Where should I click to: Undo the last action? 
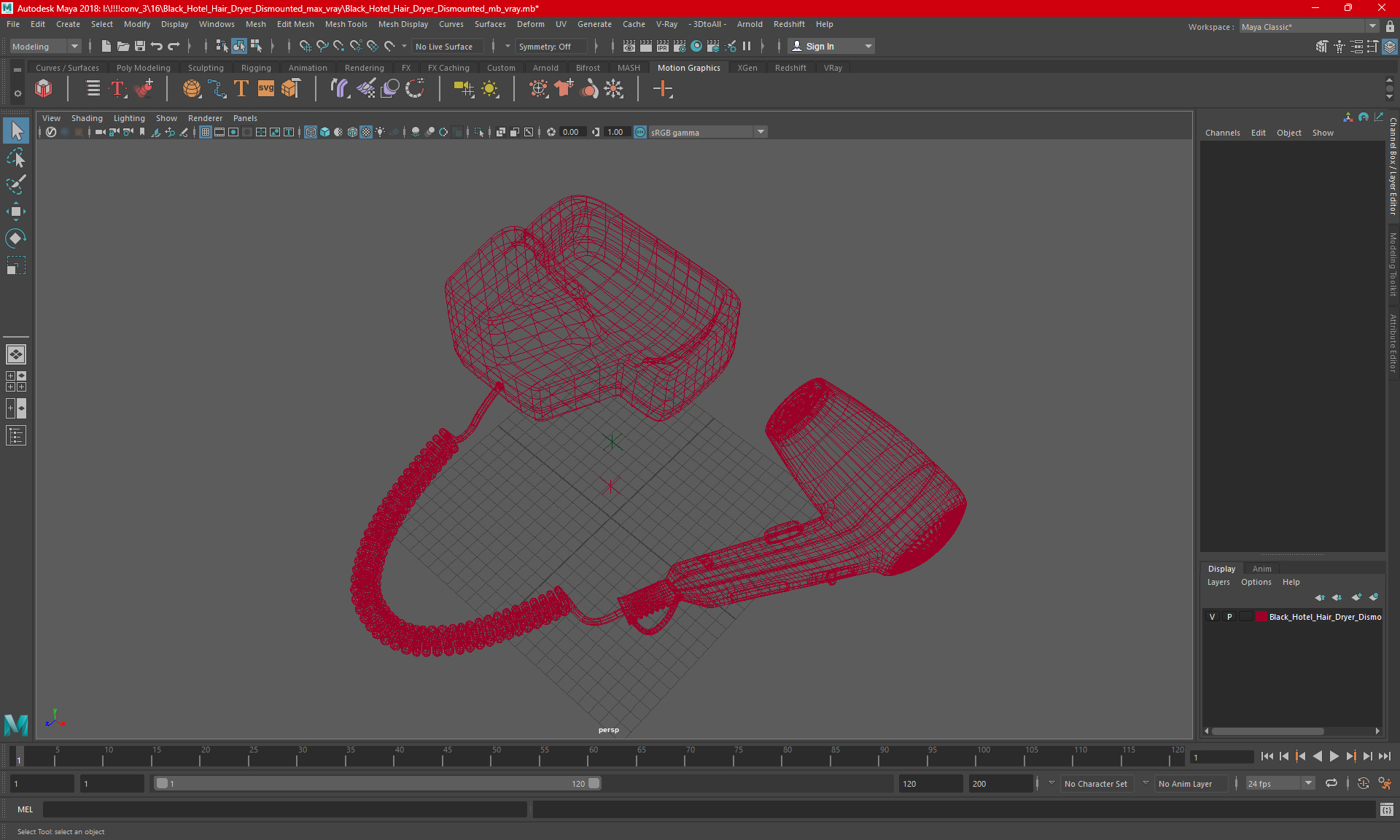156,46
